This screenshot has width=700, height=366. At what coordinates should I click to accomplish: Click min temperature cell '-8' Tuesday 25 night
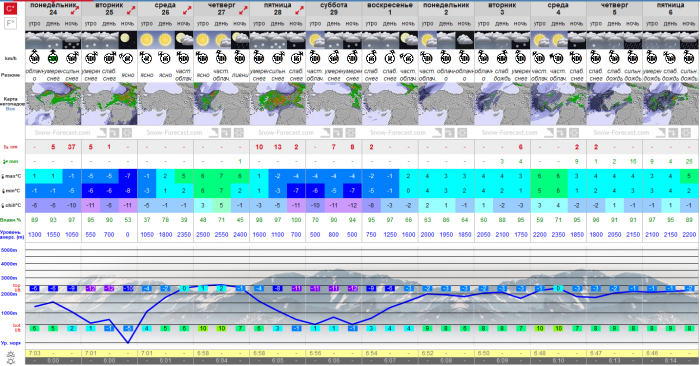point(128,191)
